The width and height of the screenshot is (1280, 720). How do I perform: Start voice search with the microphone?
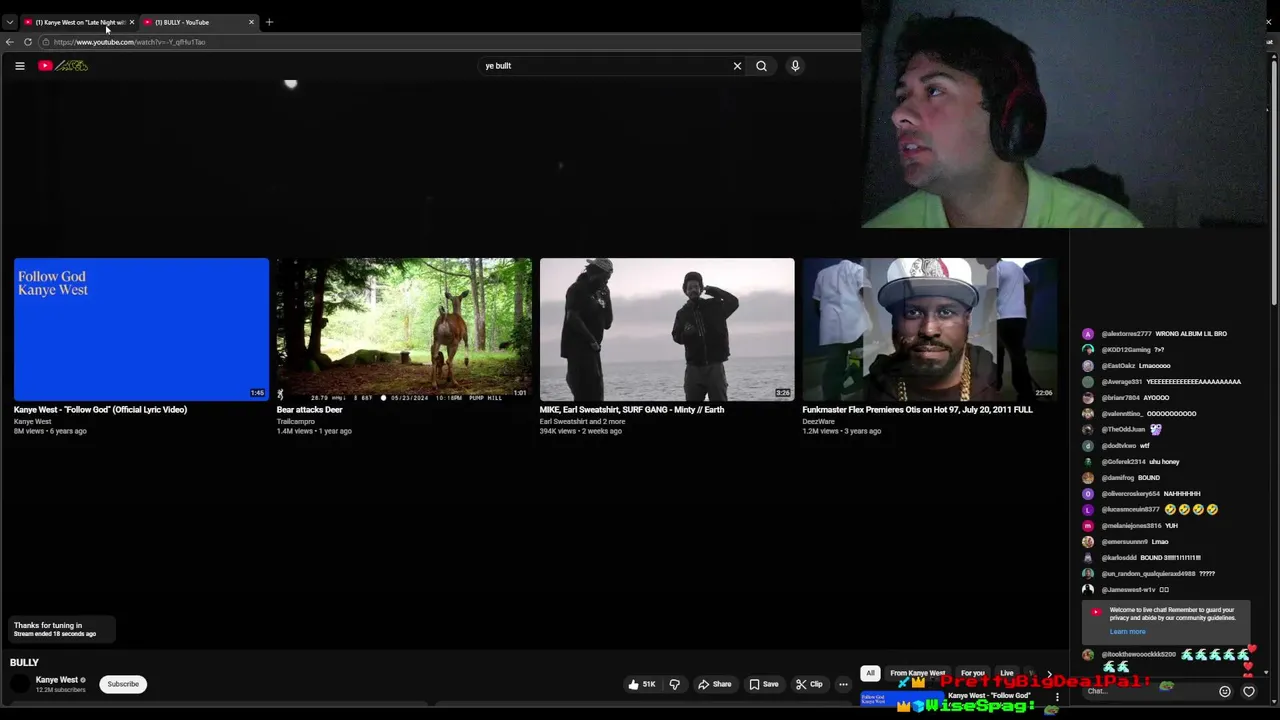pyautogui.click(x=795, y=66)
